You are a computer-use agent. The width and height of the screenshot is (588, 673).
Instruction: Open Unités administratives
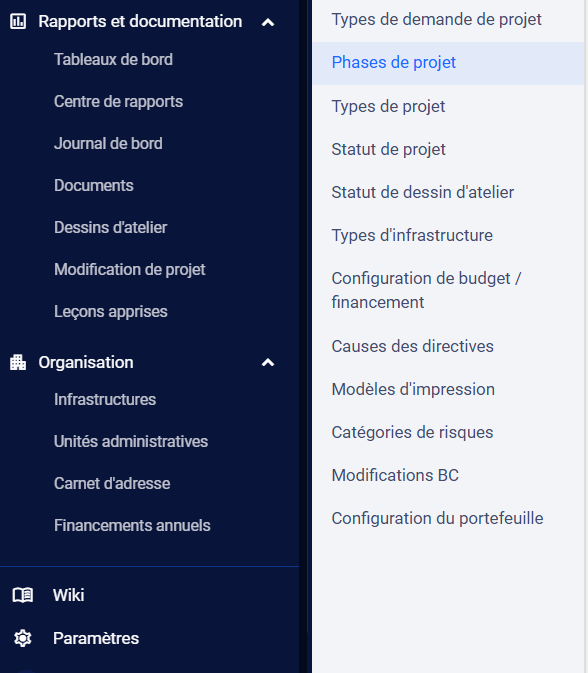pyautogui.click(x=131, y=441)
